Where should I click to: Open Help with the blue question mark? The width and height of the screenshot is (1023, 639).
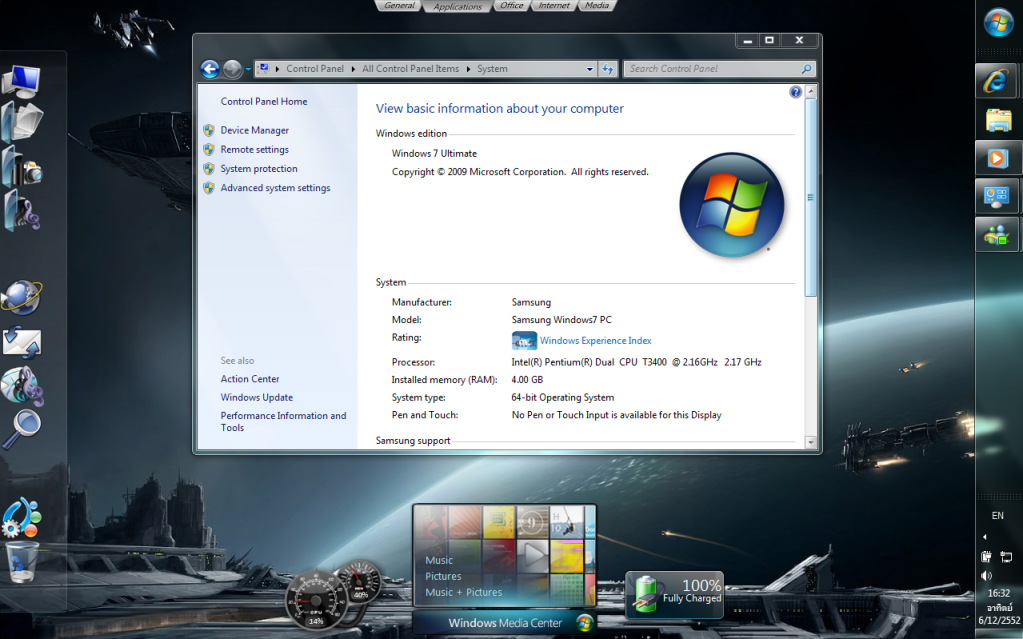pyautogui.click(x=795, y=92)
